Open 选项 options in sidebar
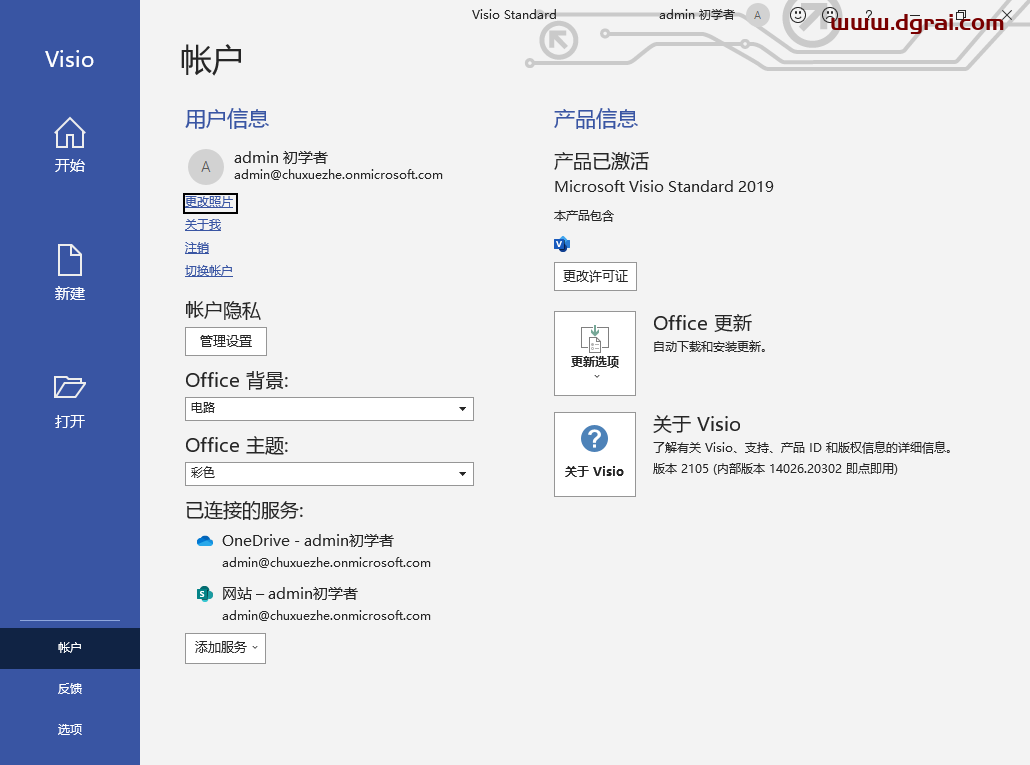The width and height of the screenshot is (1030, 765). (70, 730)
